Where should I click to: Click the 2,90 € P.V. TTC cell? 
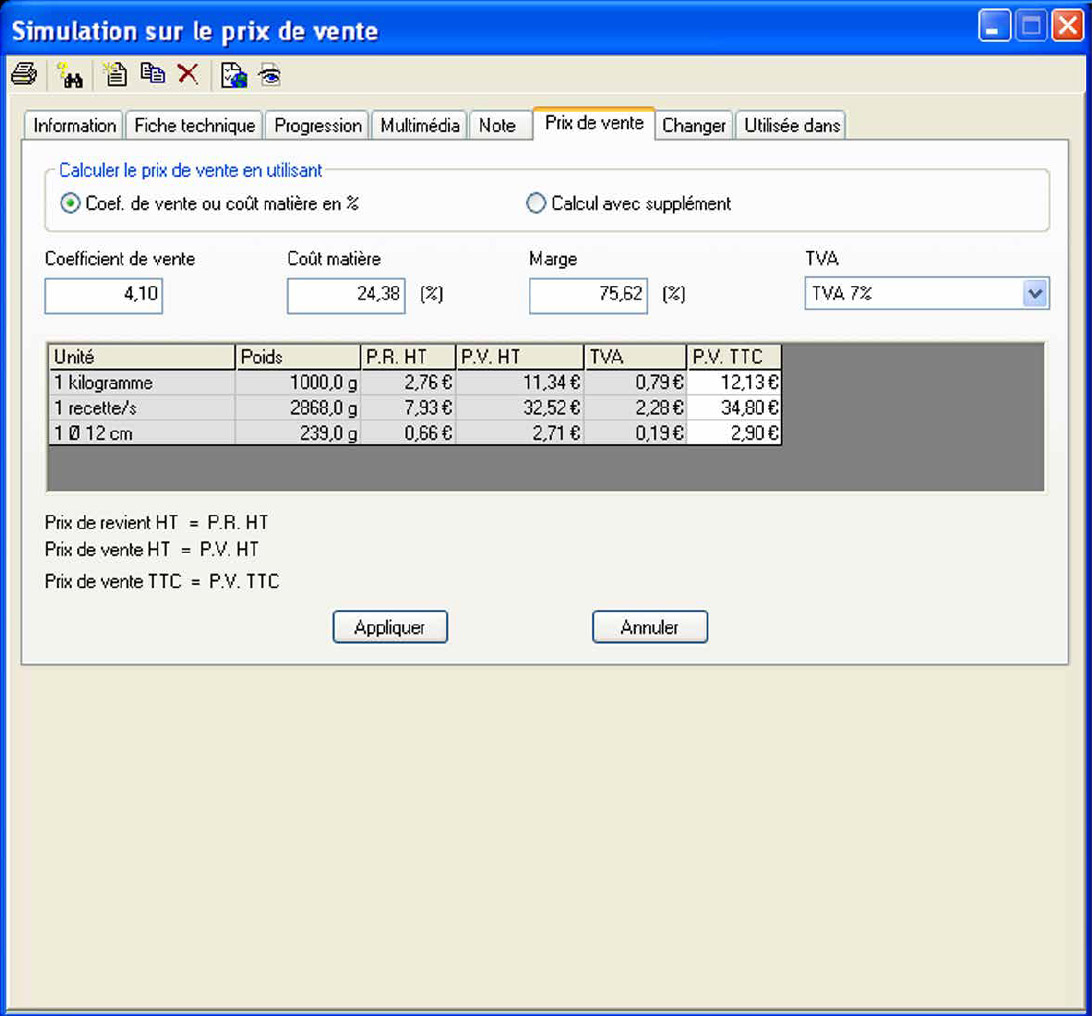[x=734, y=433]
